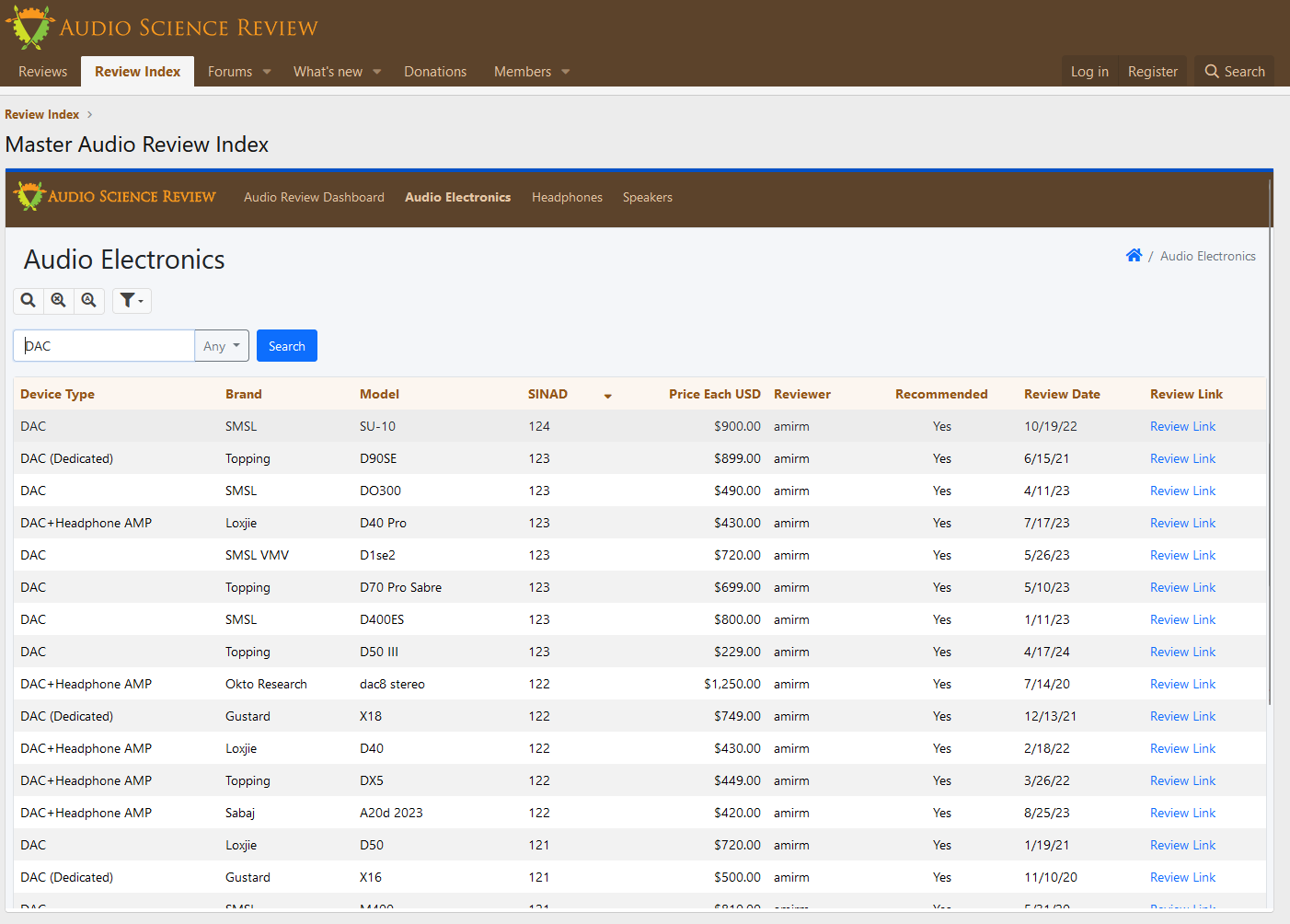Screen dimensions: 1290x924
Task: Open Review Link for D70 Pro Sabre
Action: pyautogui.click(x=1182, y=587)
